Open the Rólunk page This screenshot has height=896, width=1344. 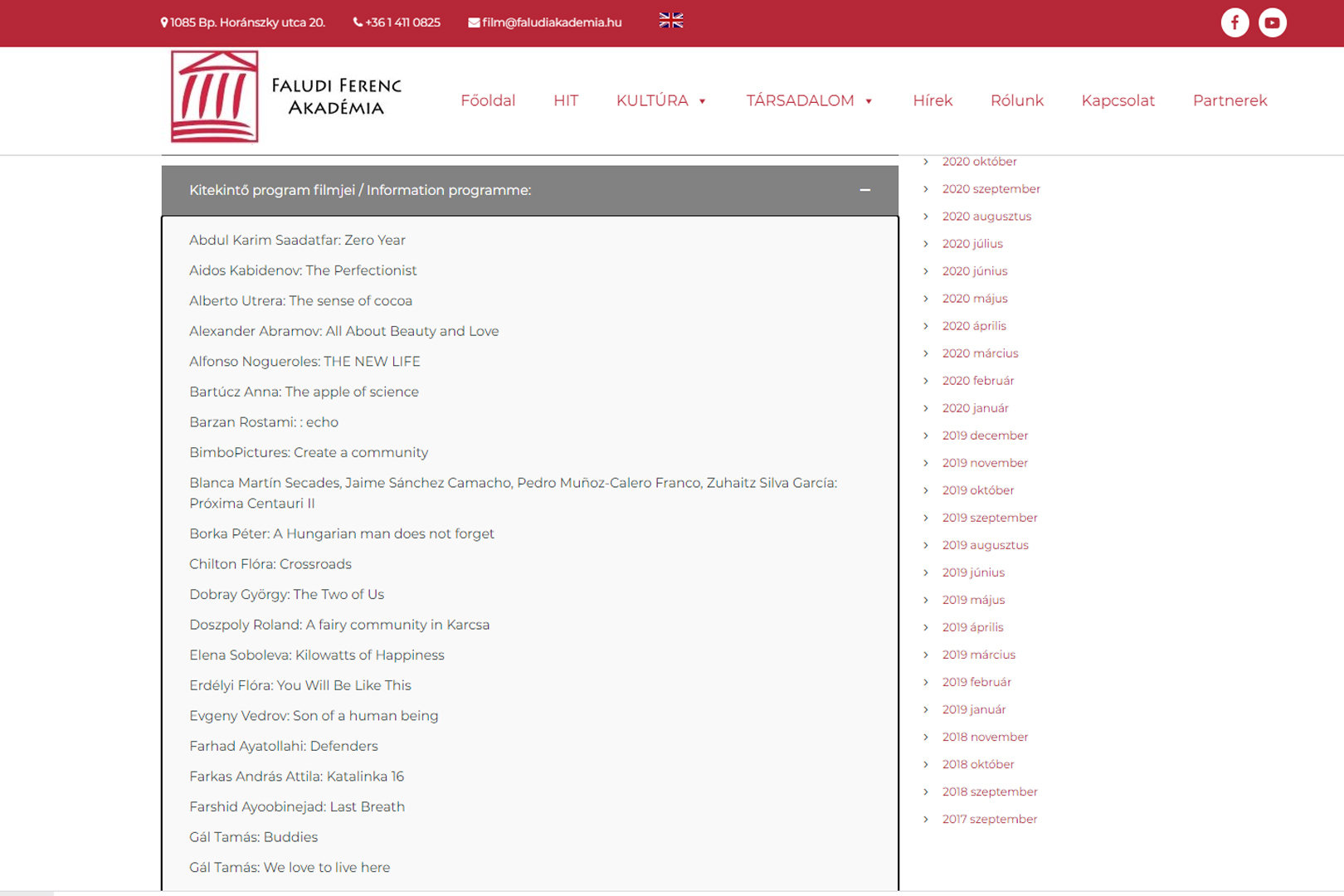1016,100
